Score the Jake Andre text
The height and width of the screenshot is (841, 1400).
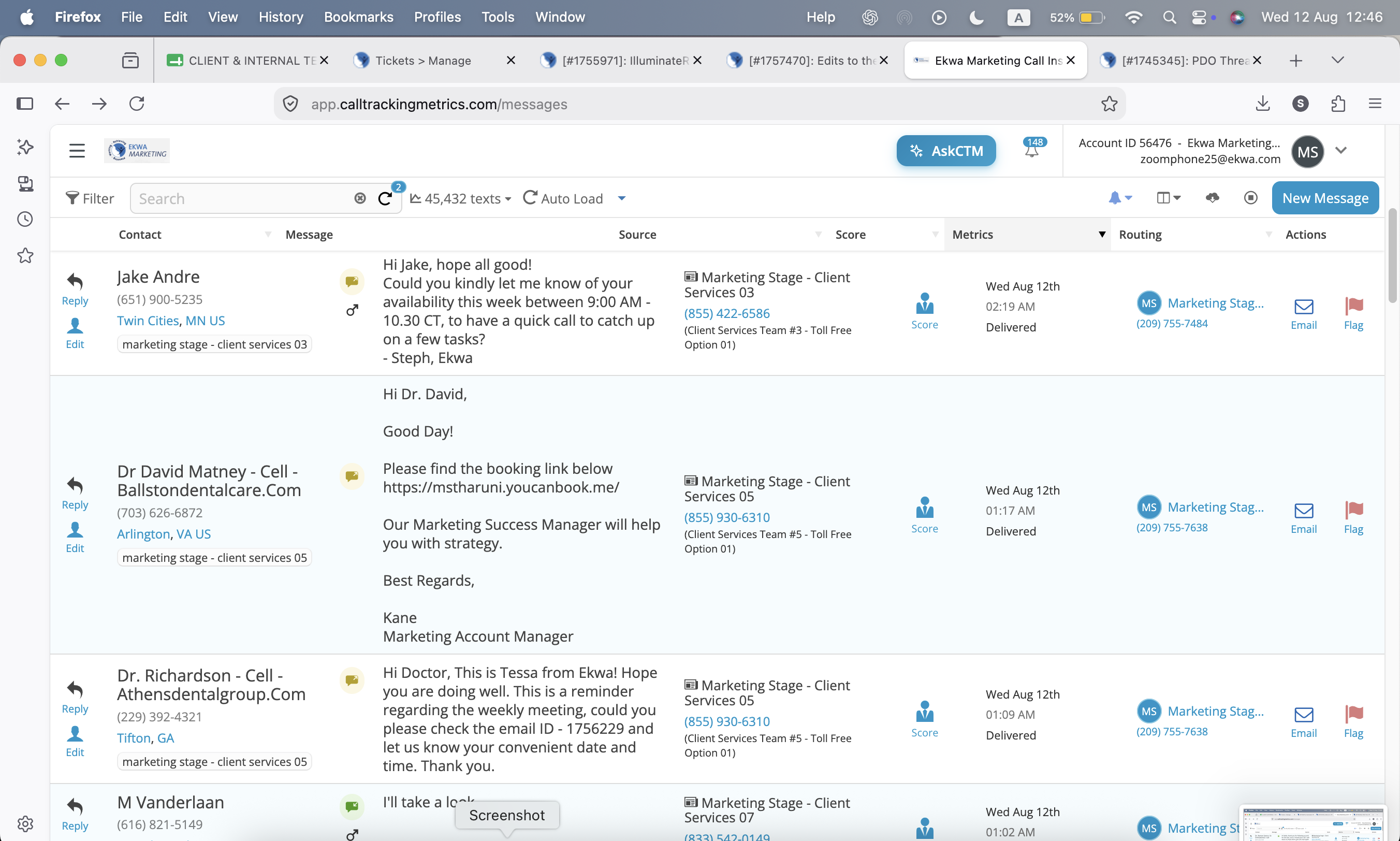(x=925, y=311)
